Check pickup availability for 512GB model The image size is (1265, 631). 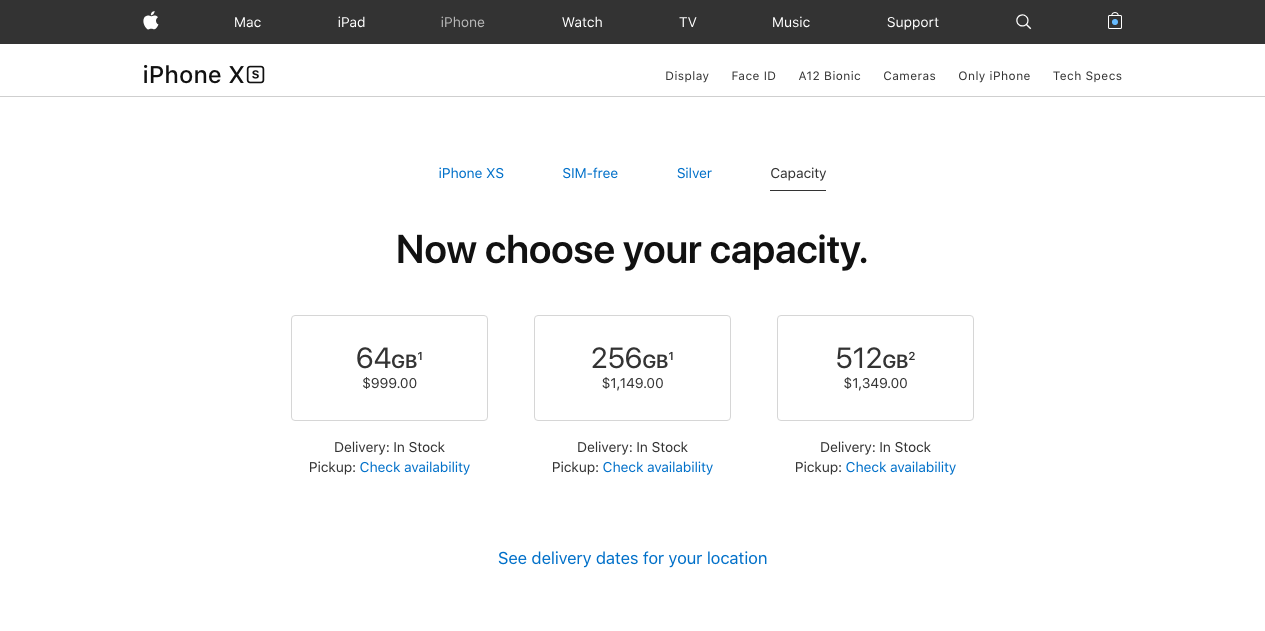(x=901, y=467)
